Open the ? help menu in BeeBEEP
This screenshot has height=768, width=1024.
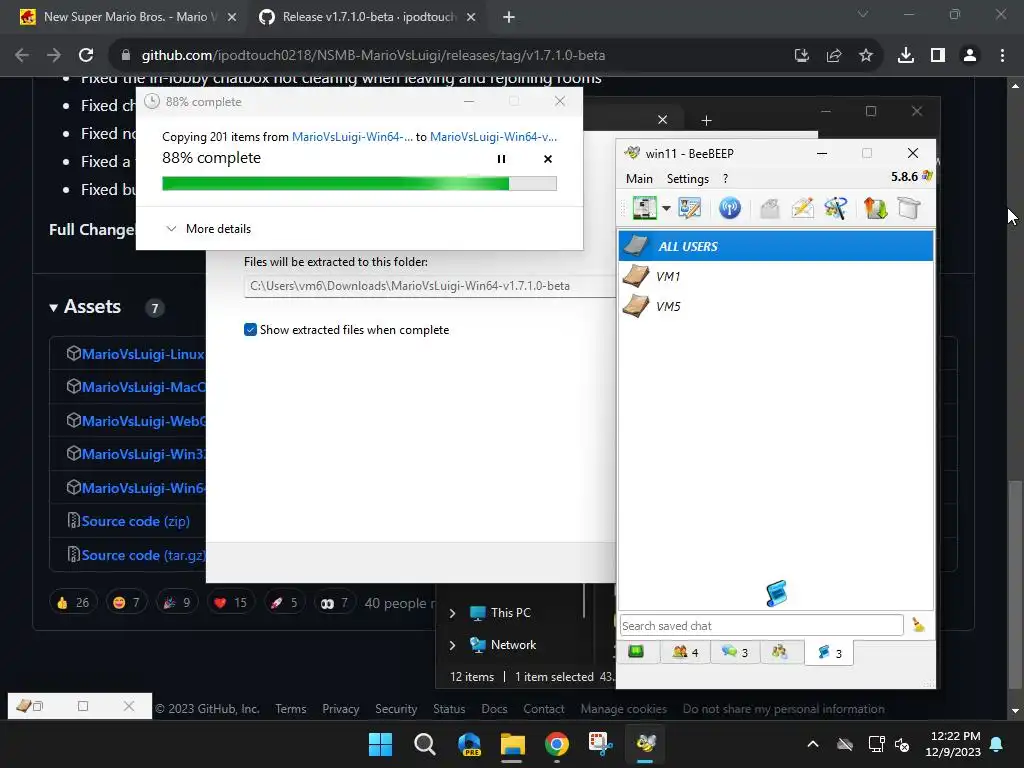pyautogui.click(x=725, y=178)
